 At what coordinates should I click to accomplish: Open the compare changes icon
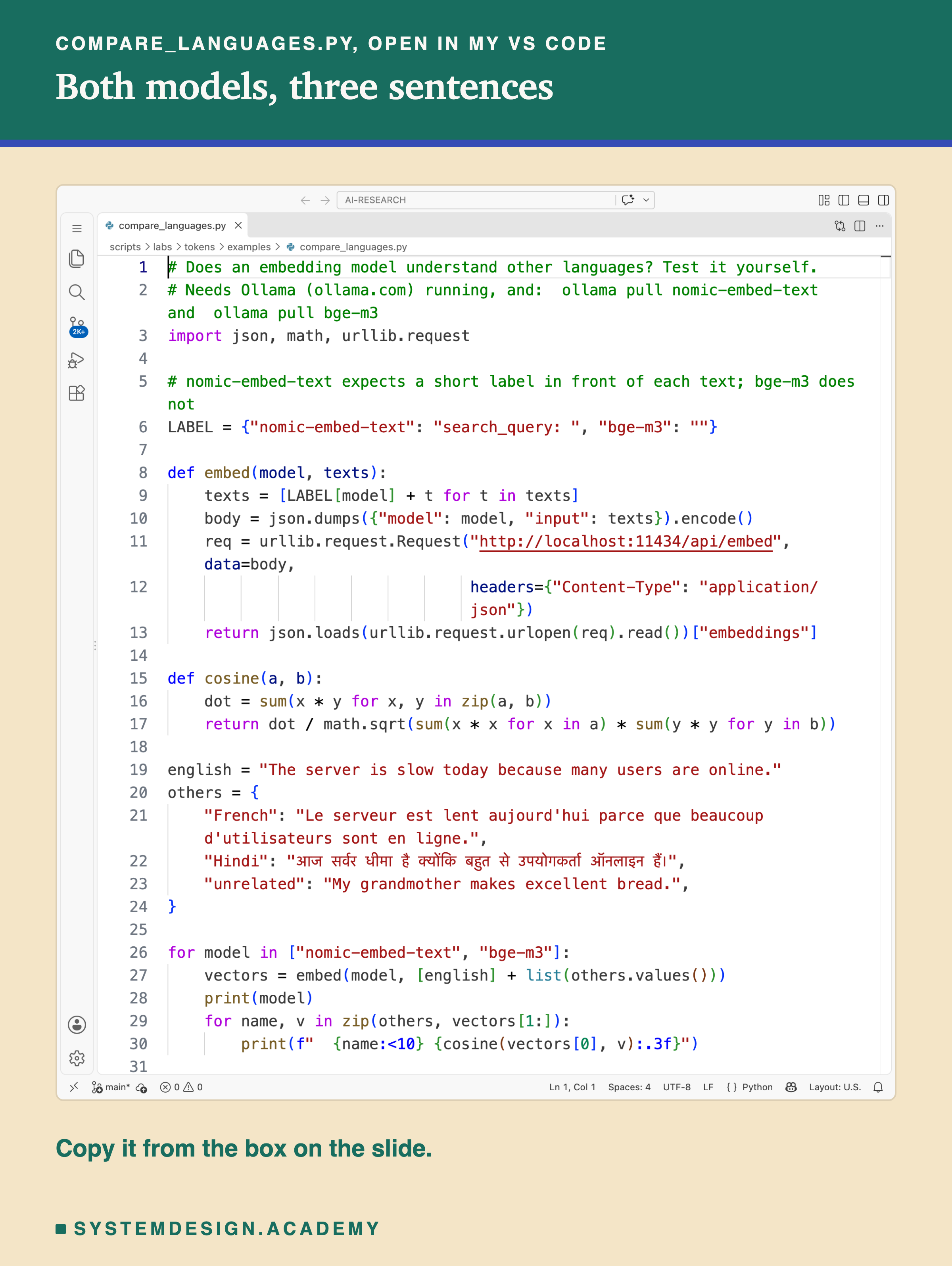(x=840, y=226)
